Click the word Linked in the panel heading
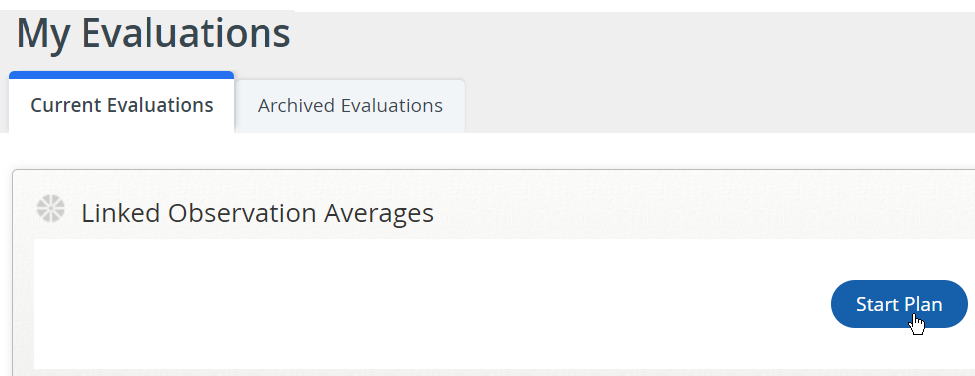The height and width of the screenshot is (376, 975). pos(121,213)
